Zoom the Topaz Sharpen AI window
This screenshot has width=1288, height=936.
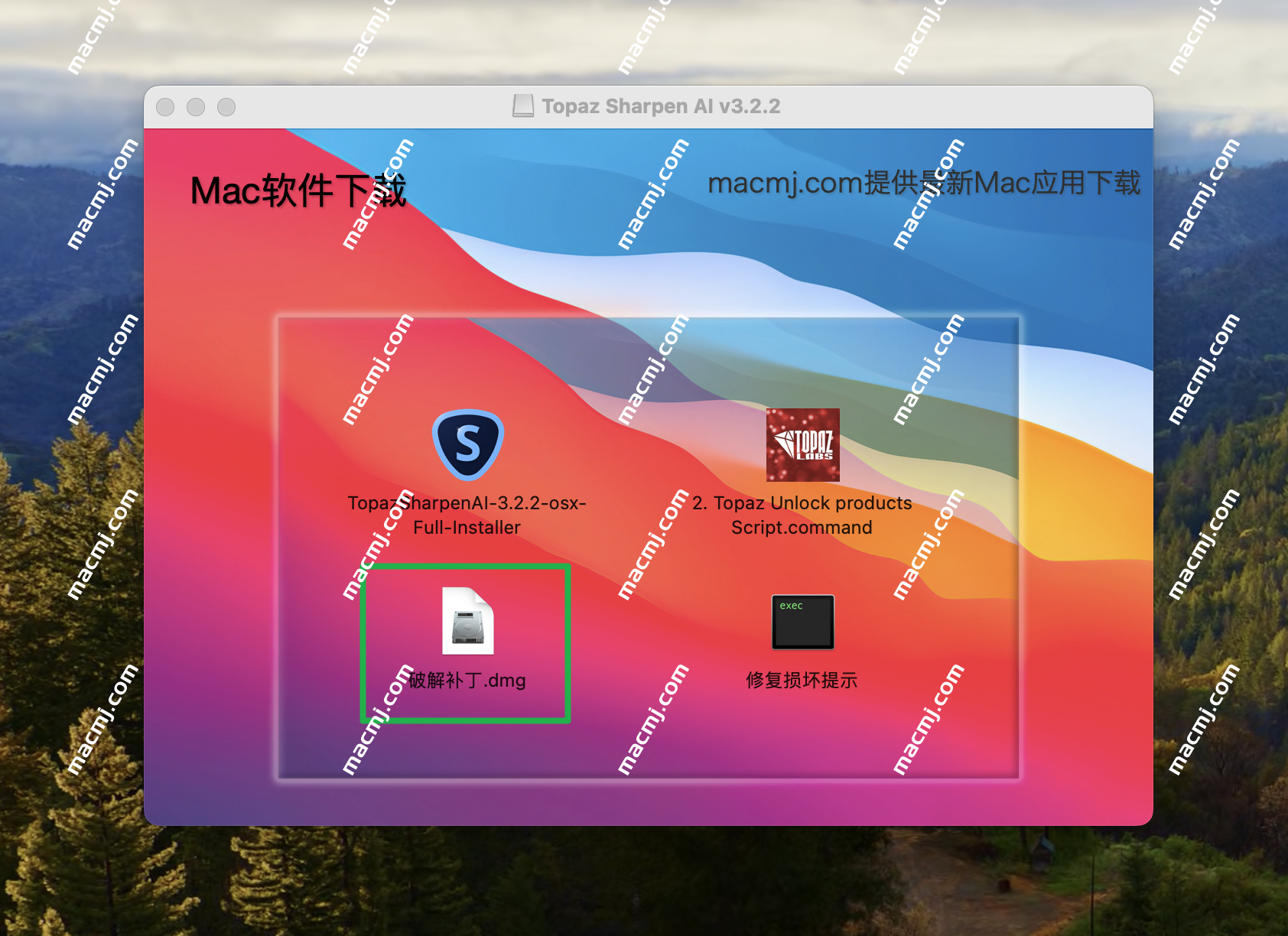click(226, 107)
